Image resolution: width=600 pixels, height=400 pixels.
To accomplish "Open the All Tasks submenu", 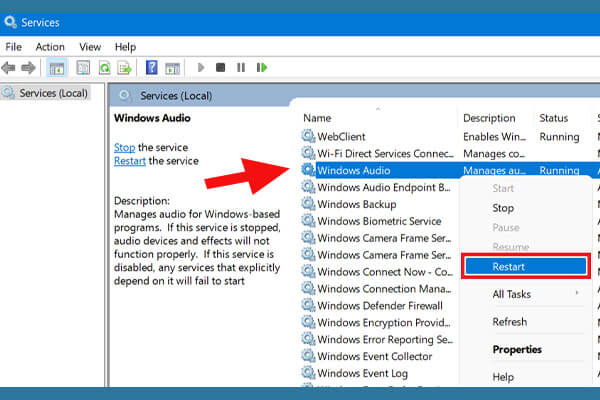I will (512, 294).
